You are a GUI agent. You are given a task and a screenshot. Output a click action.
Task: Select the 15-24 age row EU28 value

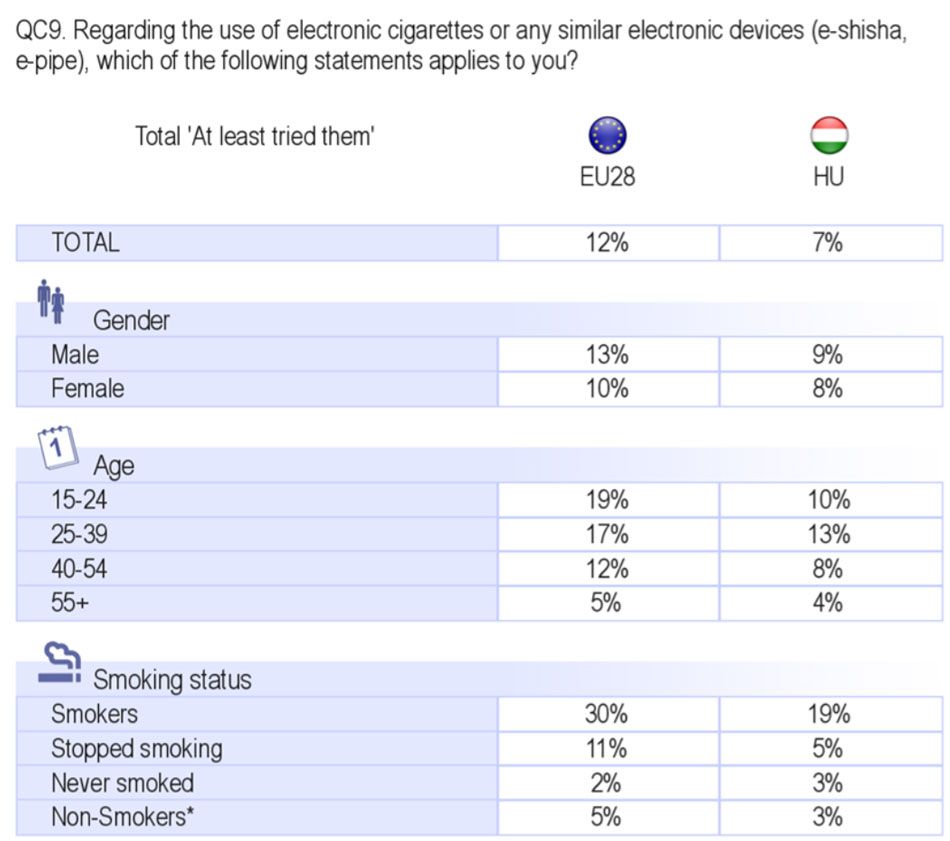point(607,500)
